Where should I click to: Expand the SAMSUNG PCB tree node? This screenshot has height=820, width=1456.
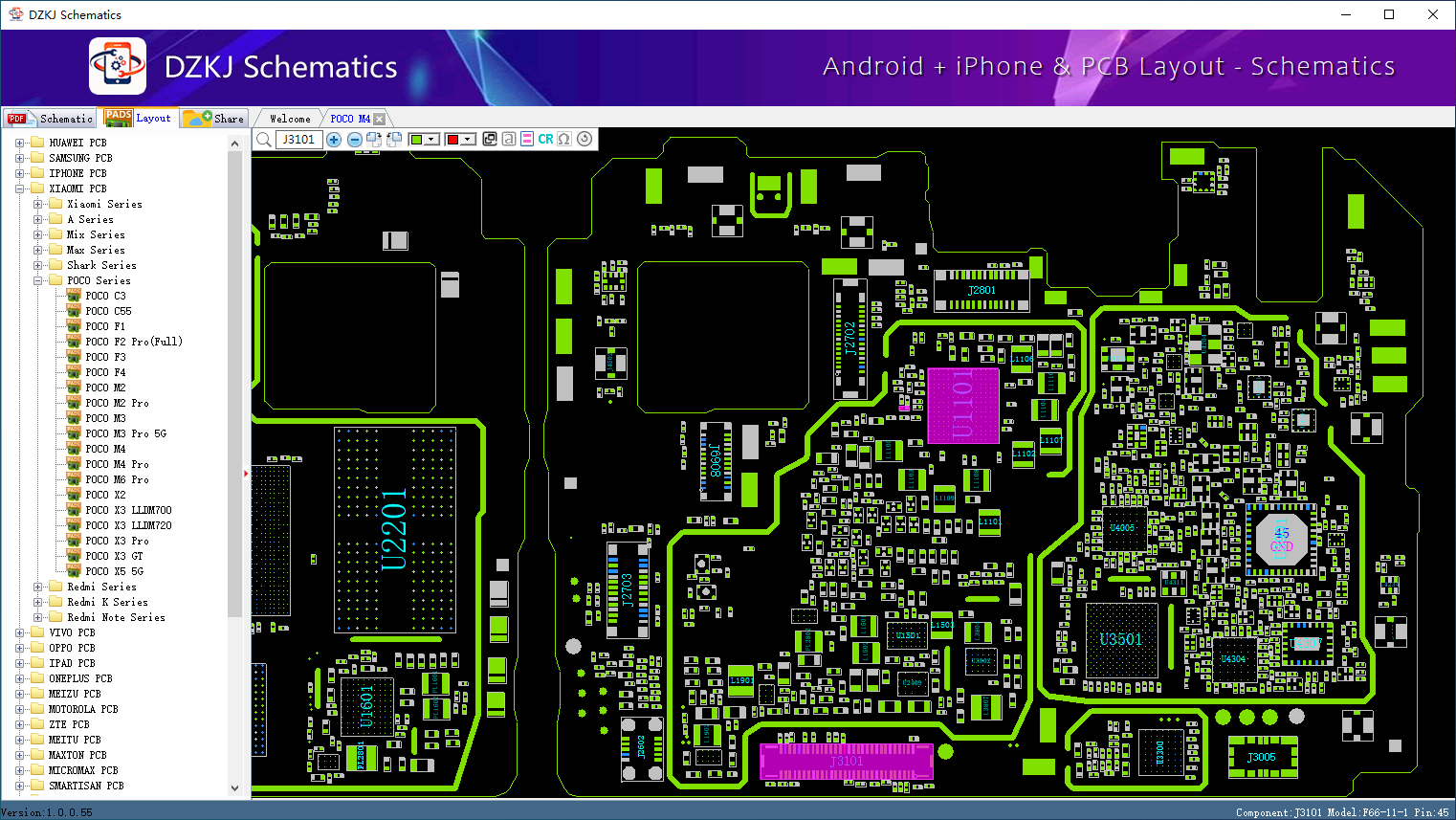(19, 158)
